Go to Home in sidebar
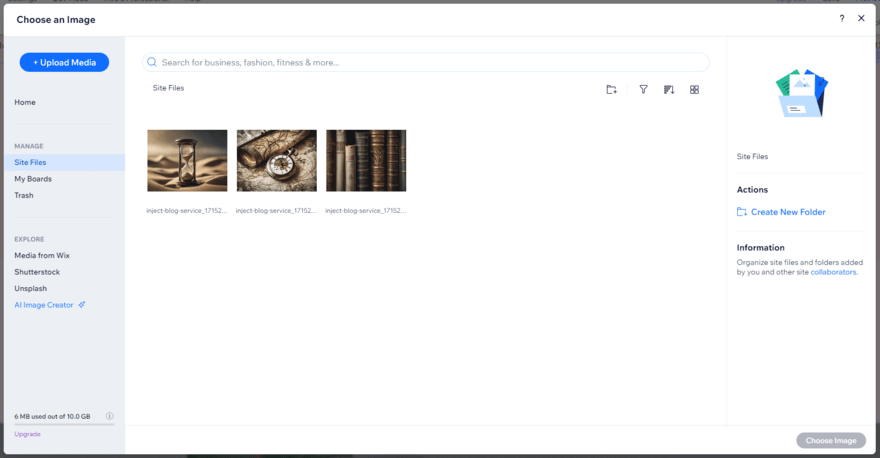This screenshot has height=458, width=880. 25,102
